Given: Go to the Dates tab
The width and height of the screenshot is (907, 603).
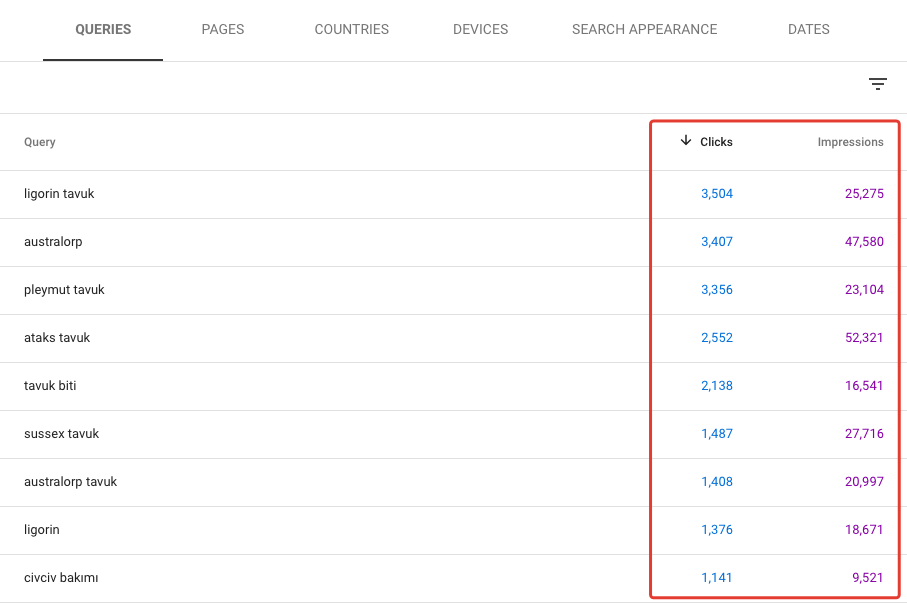Looking at the screenshot, I should pos(809,30).
